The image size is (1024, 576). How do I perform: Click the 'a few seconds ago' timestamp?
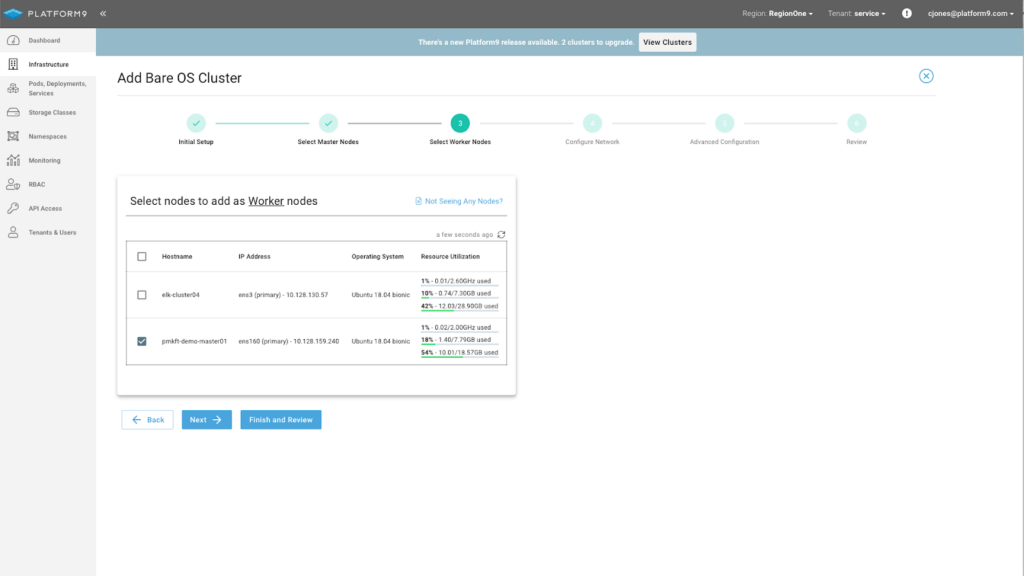pos(464,234)
